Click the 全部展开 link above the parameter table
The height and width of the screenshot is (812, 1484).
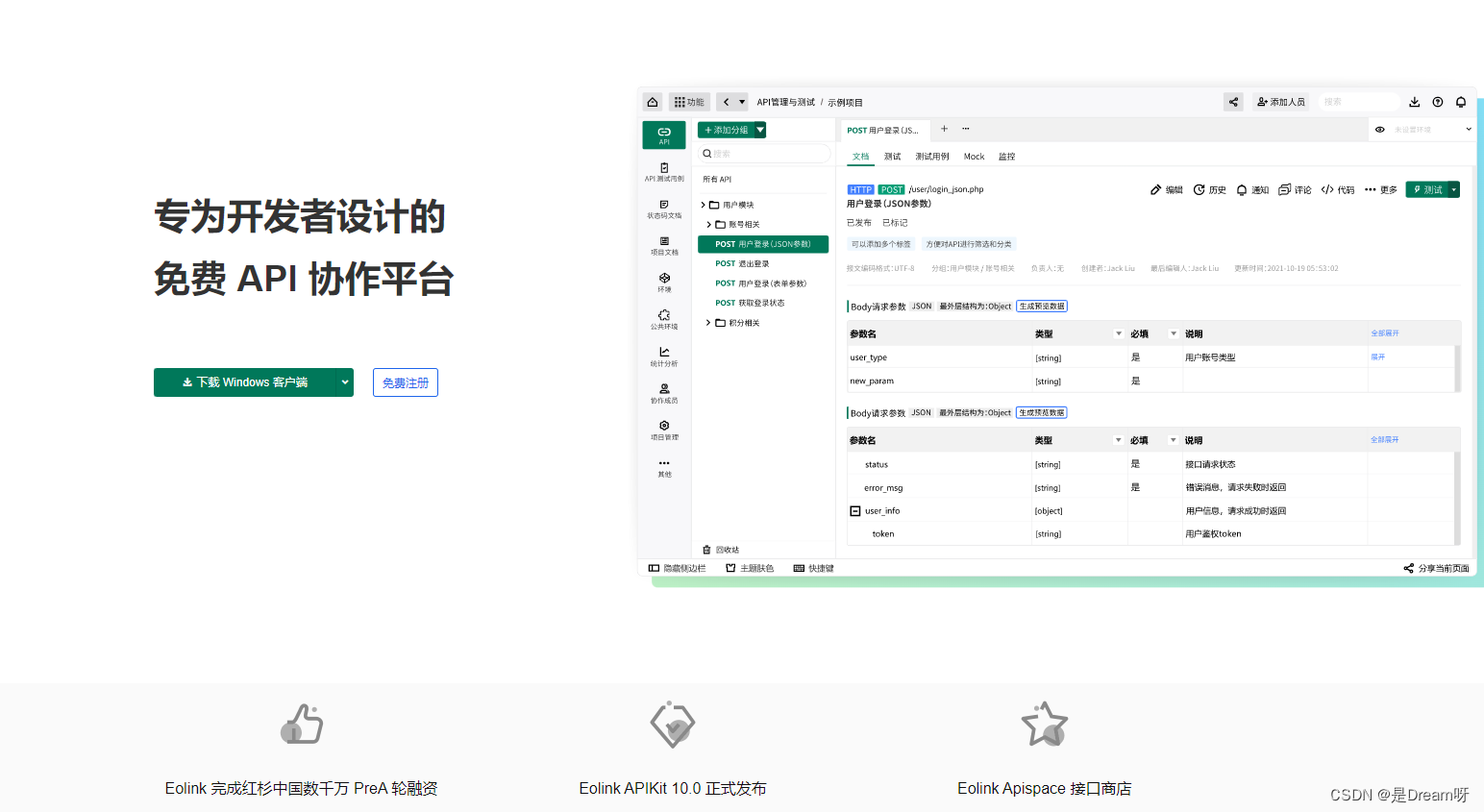click(1384, 332)
